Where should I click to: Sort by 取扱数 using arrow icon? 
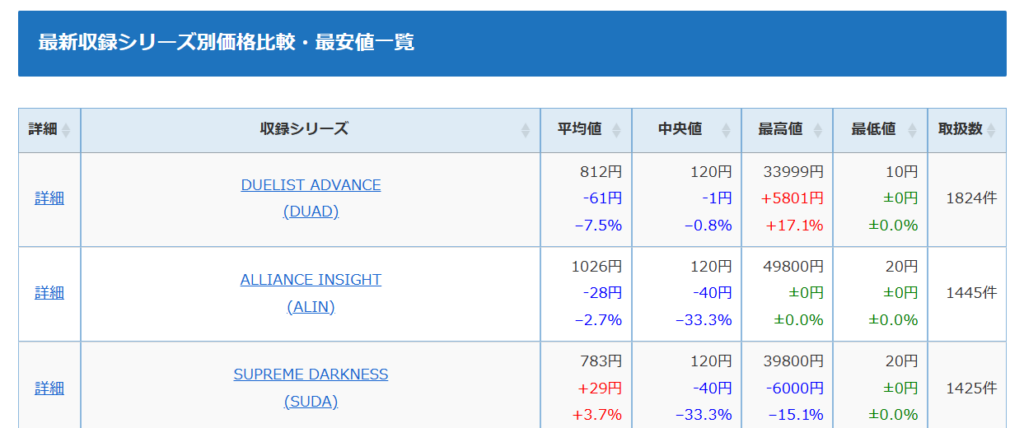[991, 131]
